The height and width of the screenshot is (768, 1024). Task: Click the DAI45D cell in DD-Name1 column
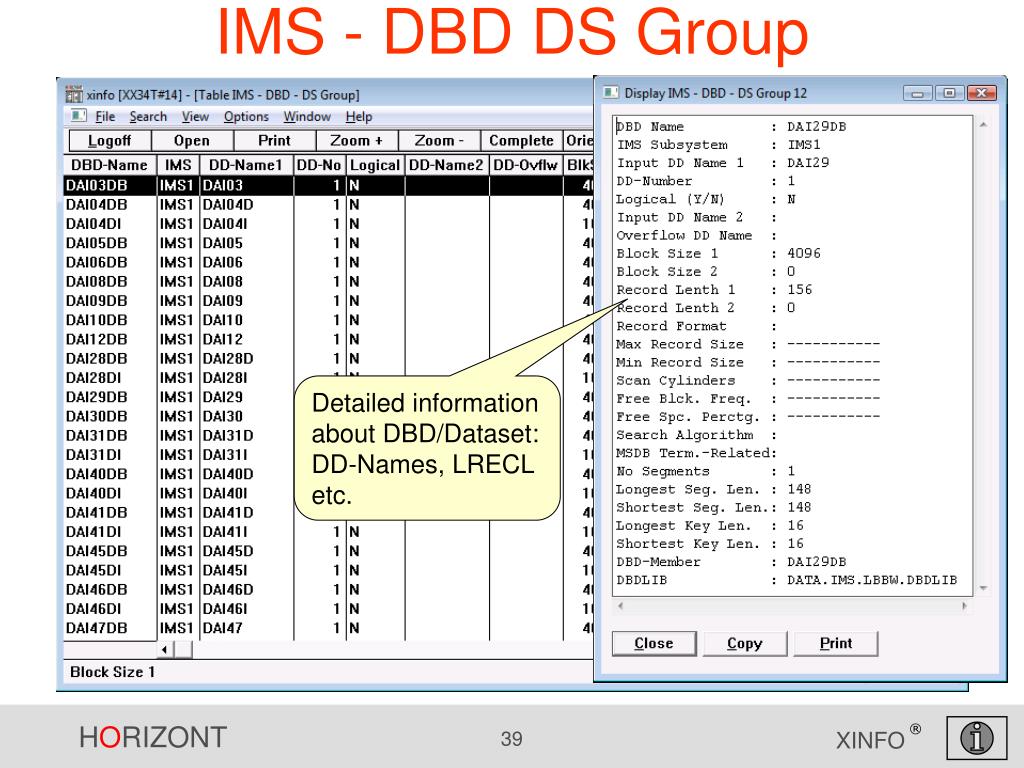tap(246, 551)
